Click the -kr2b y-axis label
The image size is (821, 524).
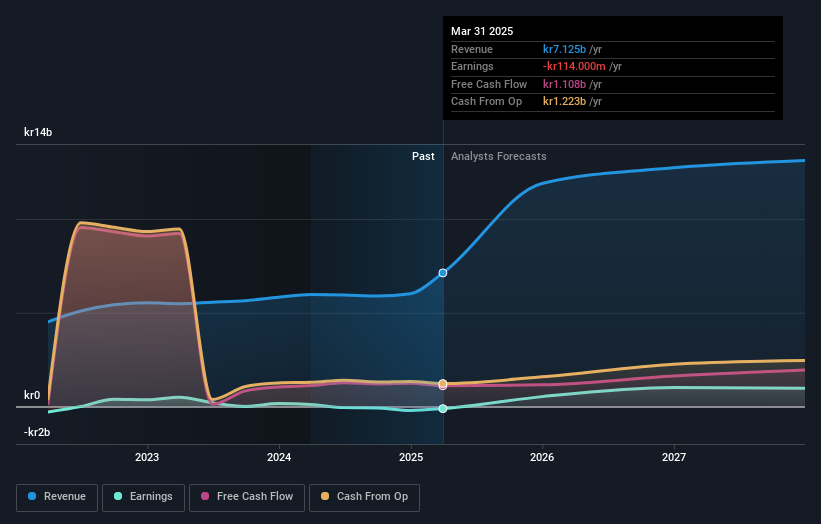[x=37, y=432]
